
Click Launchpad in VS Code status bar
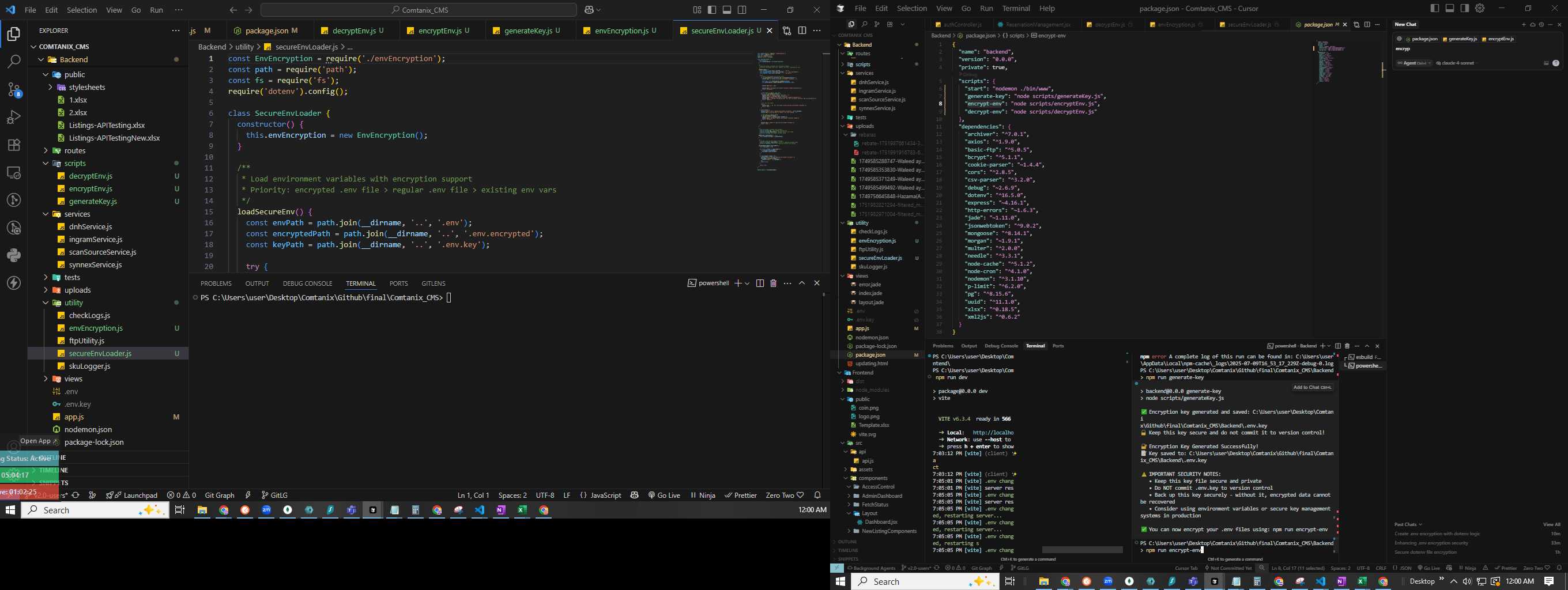pyautogui.click(x=131, y=495)
